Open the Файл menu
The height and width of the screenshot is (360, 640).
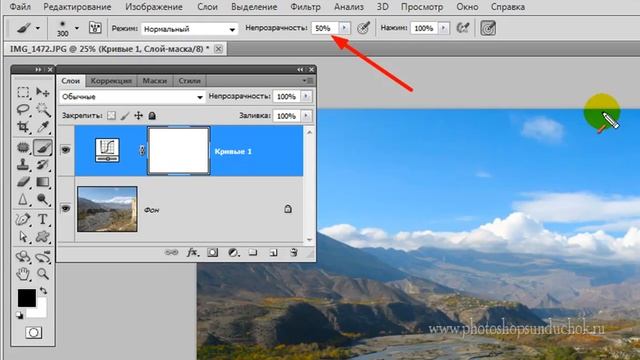(20, 7)
